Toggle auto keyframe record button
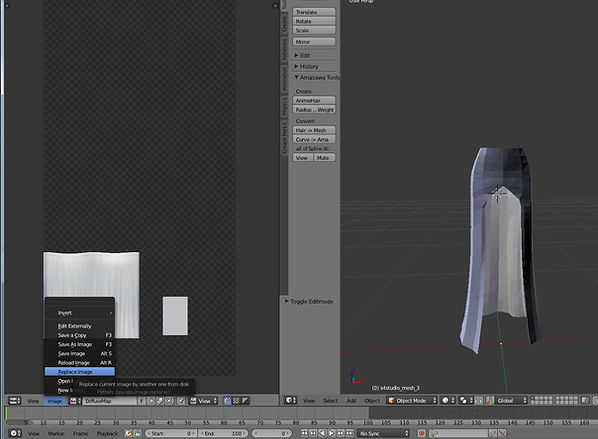The width and height of the screenshot is (598, 439). [x=421, y=433]
